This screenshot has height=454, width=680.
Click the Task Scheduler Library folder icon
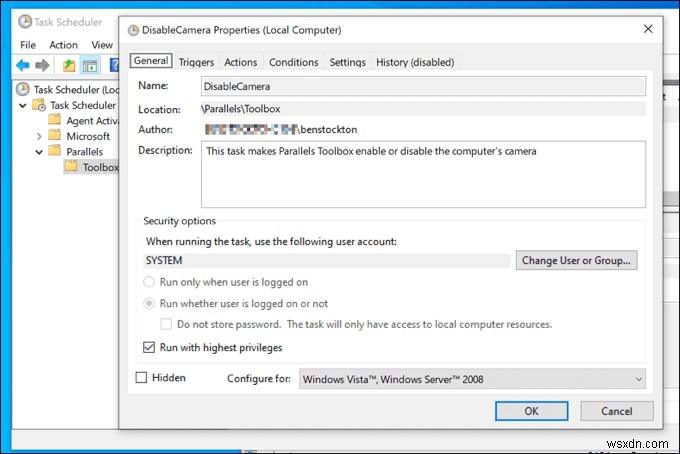(39, 105)
